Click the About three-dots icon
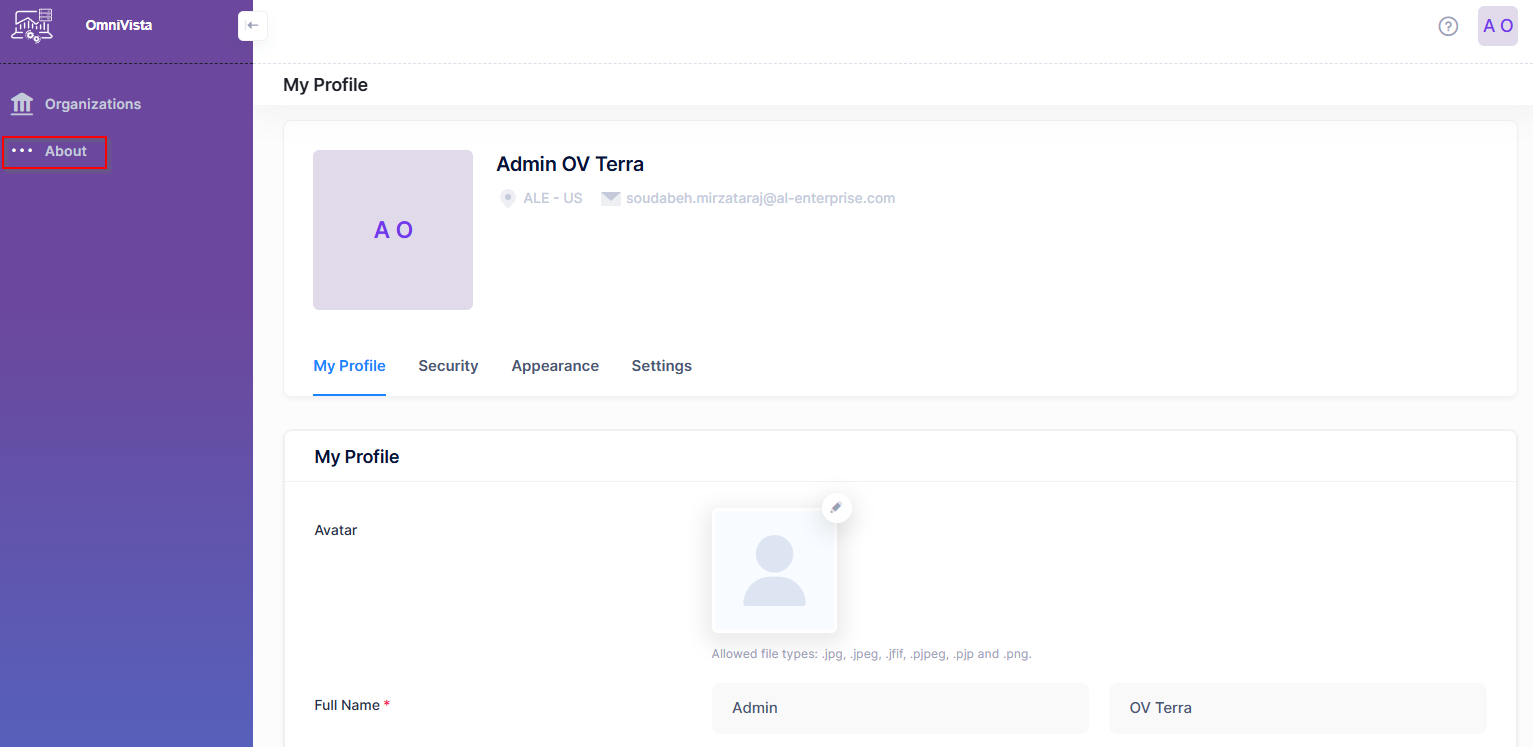This screenshot has width=1533, height=747. click(x=22, y=151)
